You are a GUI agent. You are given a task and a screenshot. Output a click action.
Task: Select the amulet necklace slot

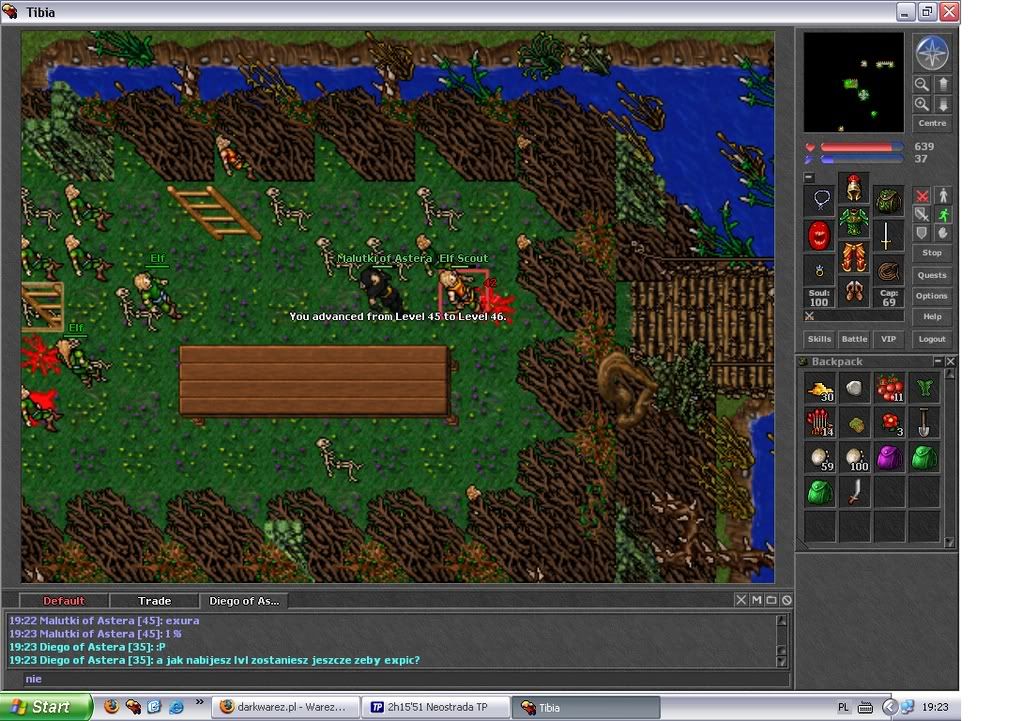tap(820, 200)
